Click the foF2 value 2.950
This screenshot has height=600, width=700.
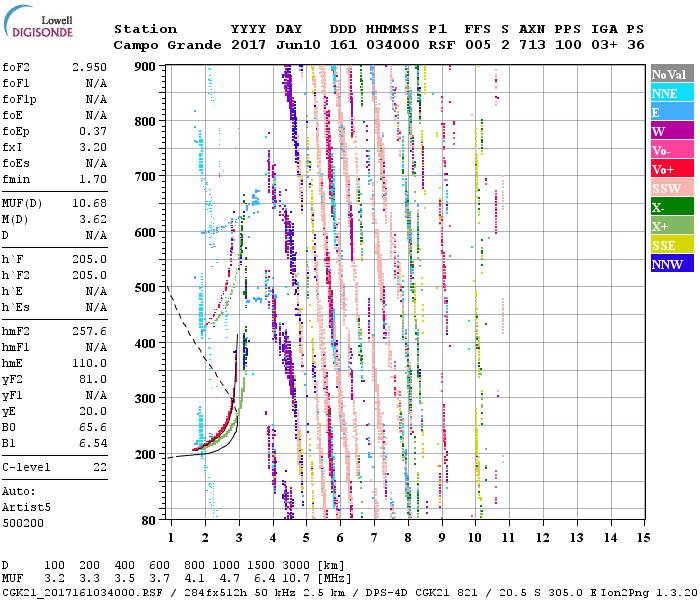[x=90, y=67]
